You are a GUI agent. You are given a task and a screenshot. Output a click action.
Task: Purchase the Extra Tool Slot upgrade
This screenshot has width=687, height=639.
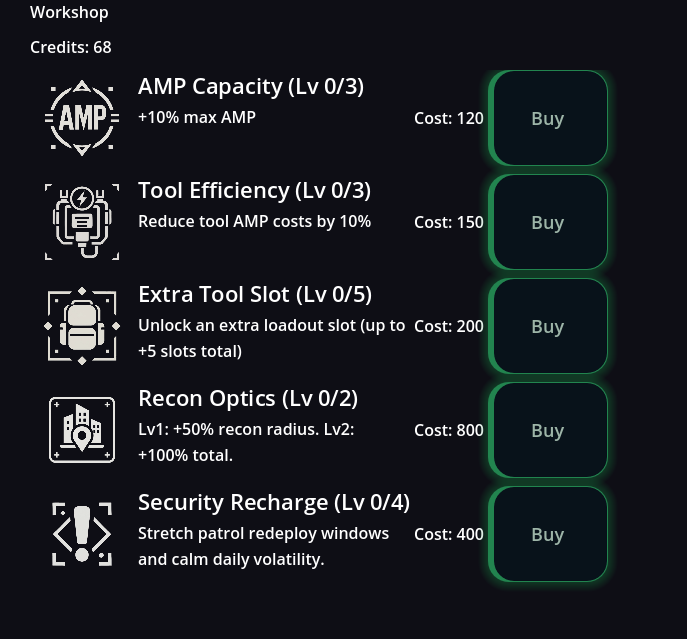pos(548,326)
